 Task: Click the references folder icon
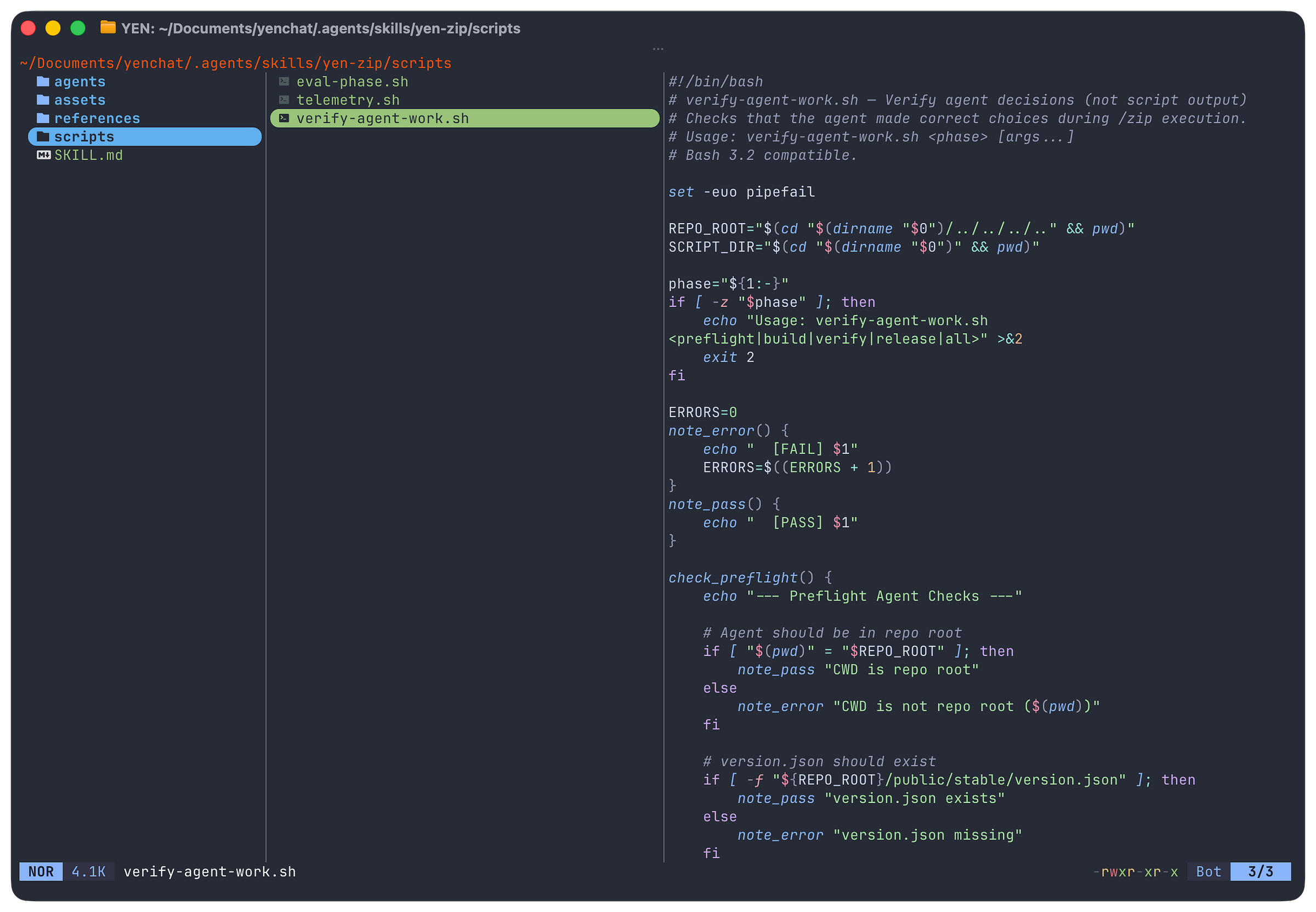(43, 118)
